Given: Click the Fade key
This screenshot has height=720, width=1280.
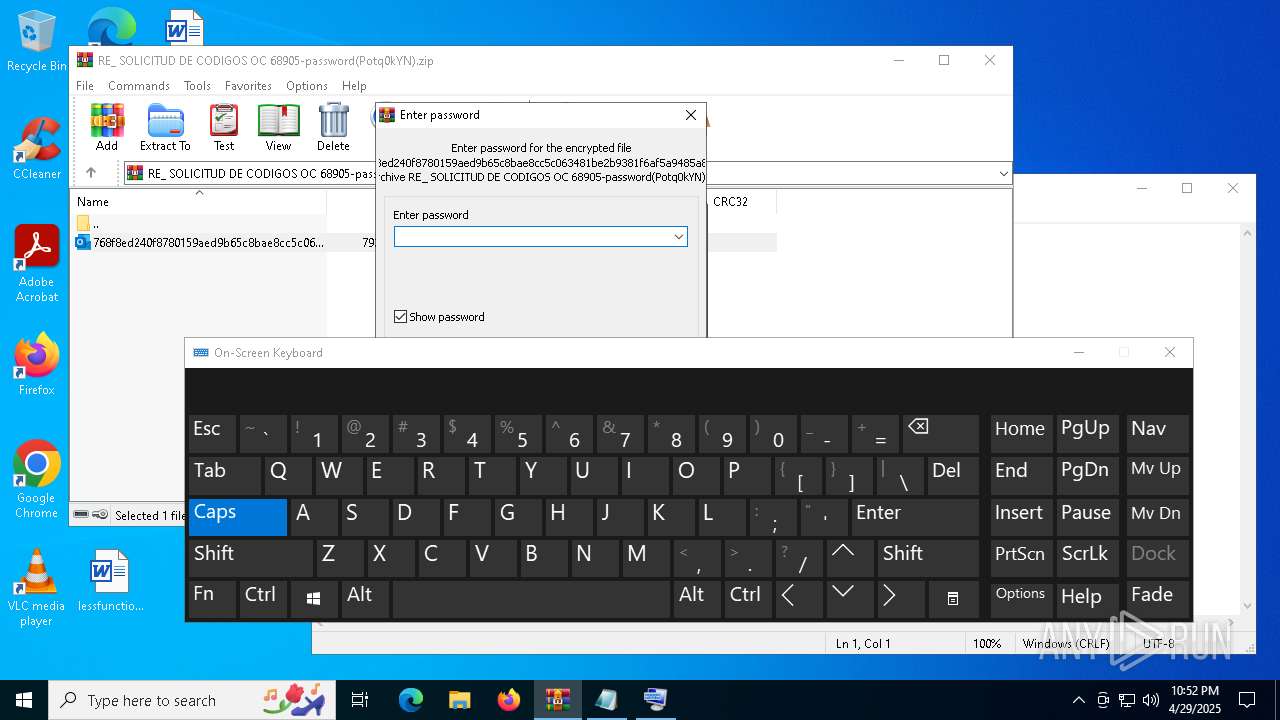Looking at the screenshot, I should (x=1157, y=599).
